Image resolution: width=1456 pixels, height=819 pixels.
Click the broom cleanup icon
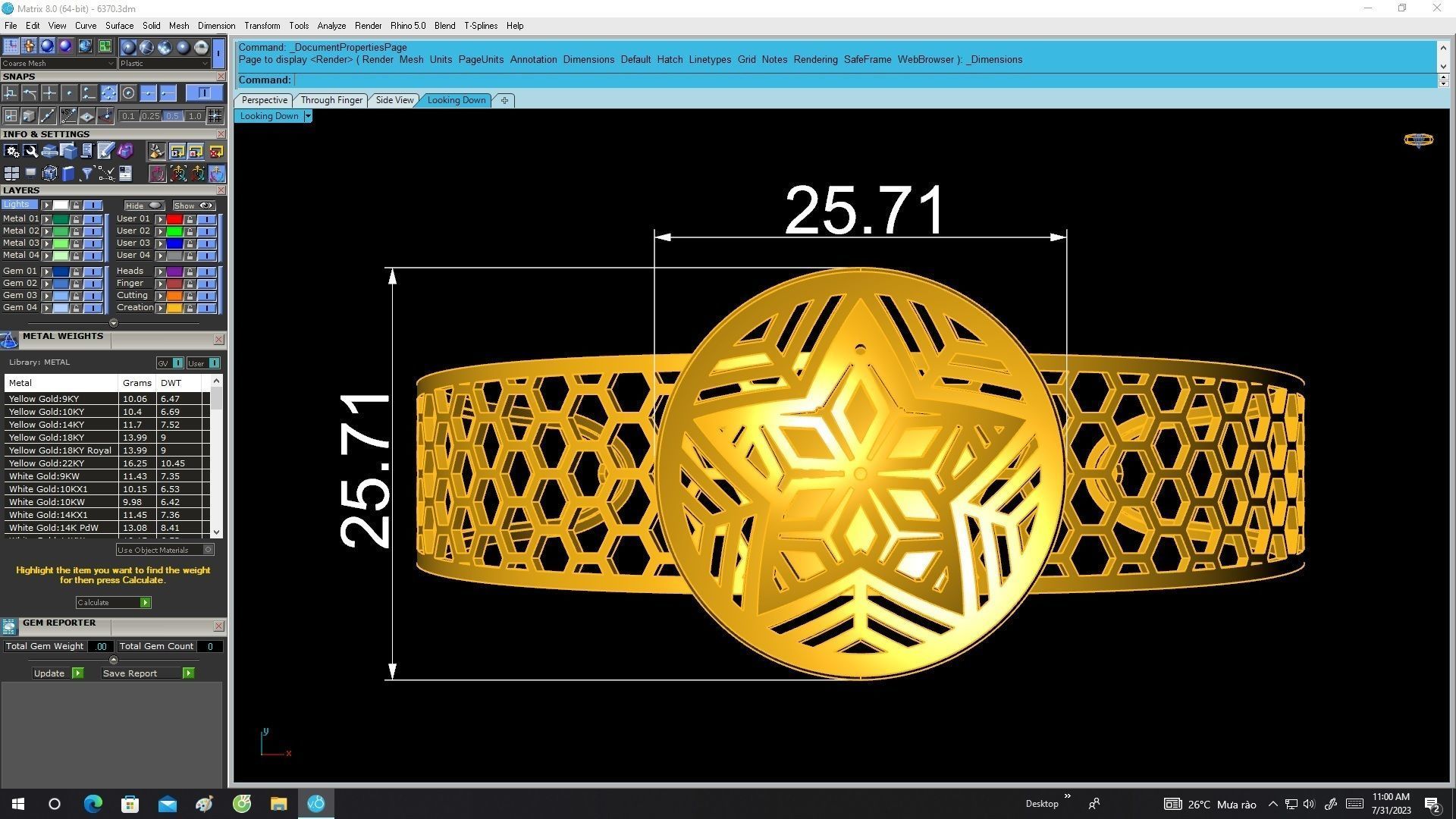156,151
